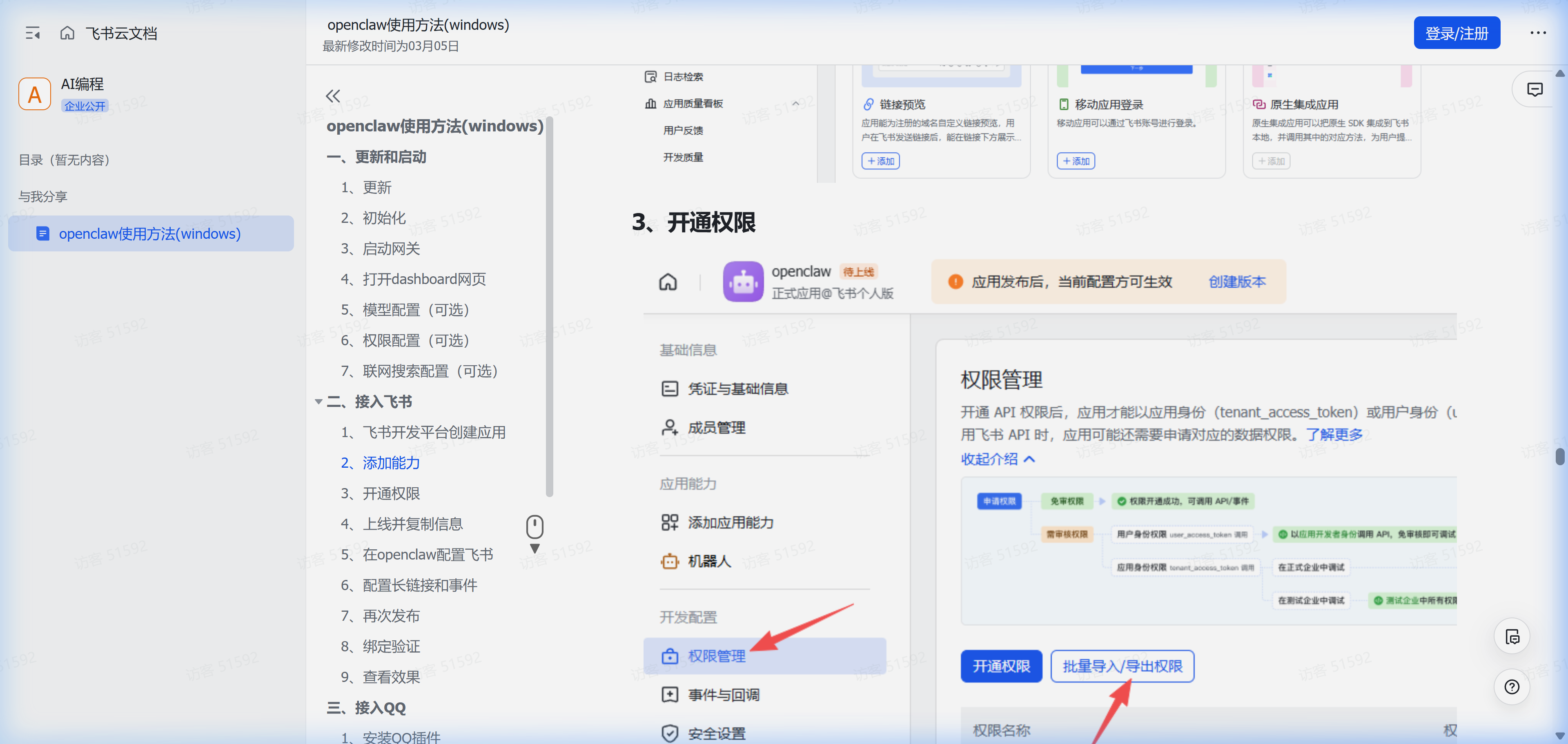Expand 目录(暂无内容) section

(x=64, y=160)
